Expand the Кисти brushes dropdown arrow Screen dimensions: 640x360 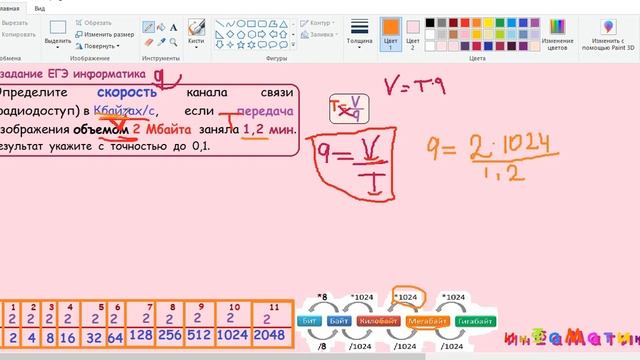tap(196, 47)
